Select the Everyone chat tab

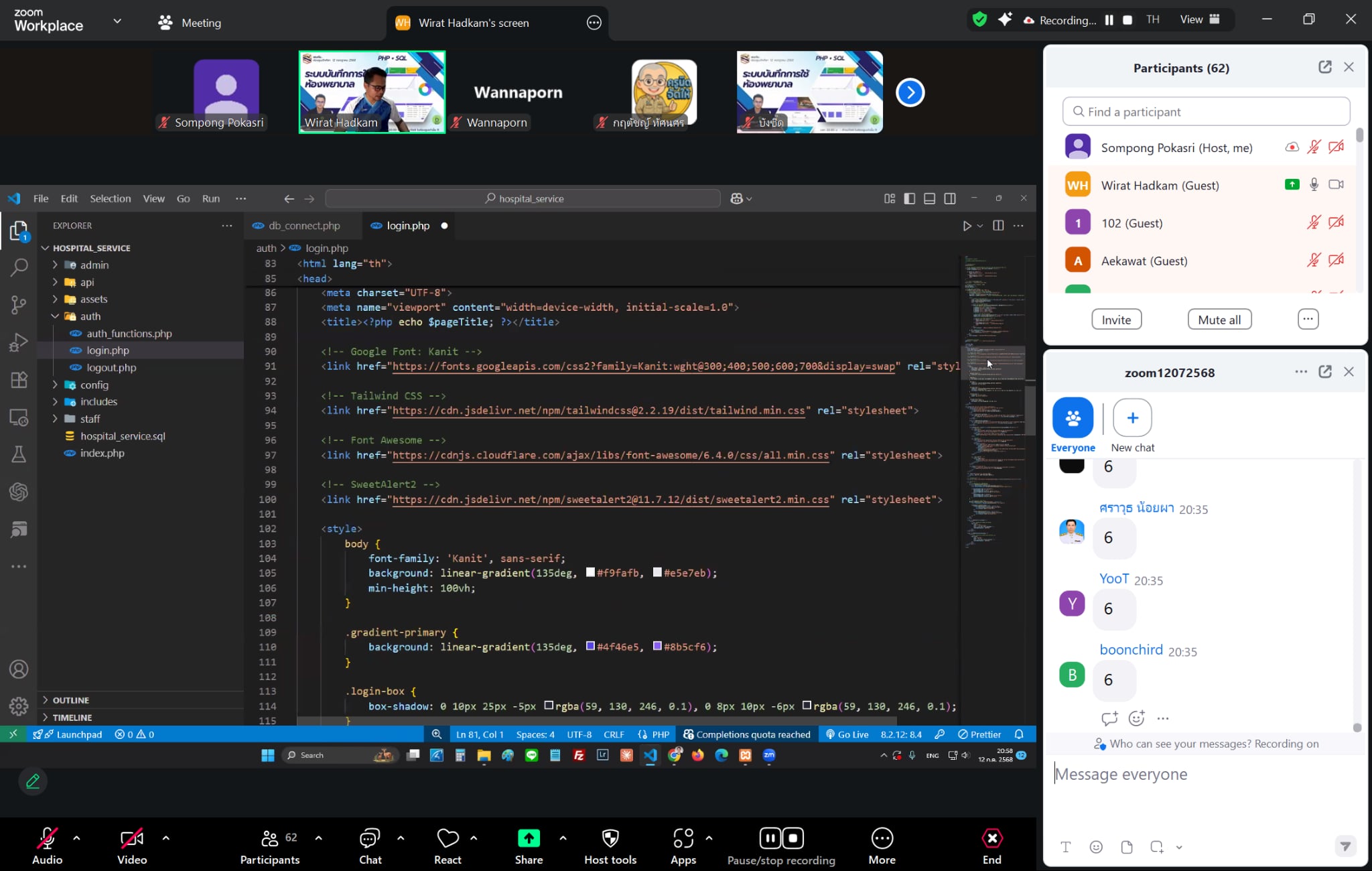tap(1073, 417)
